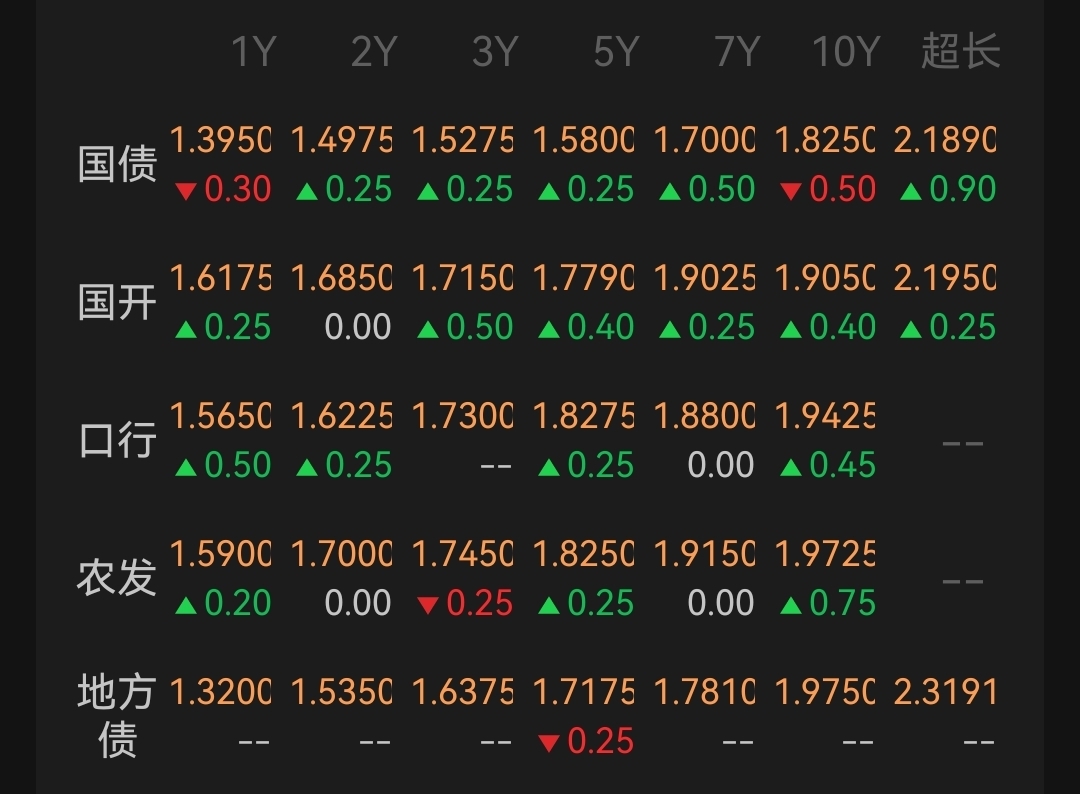Click the red down arrow under 地方债 5Y
The image size is (1080, 794).
coord(548,742)
